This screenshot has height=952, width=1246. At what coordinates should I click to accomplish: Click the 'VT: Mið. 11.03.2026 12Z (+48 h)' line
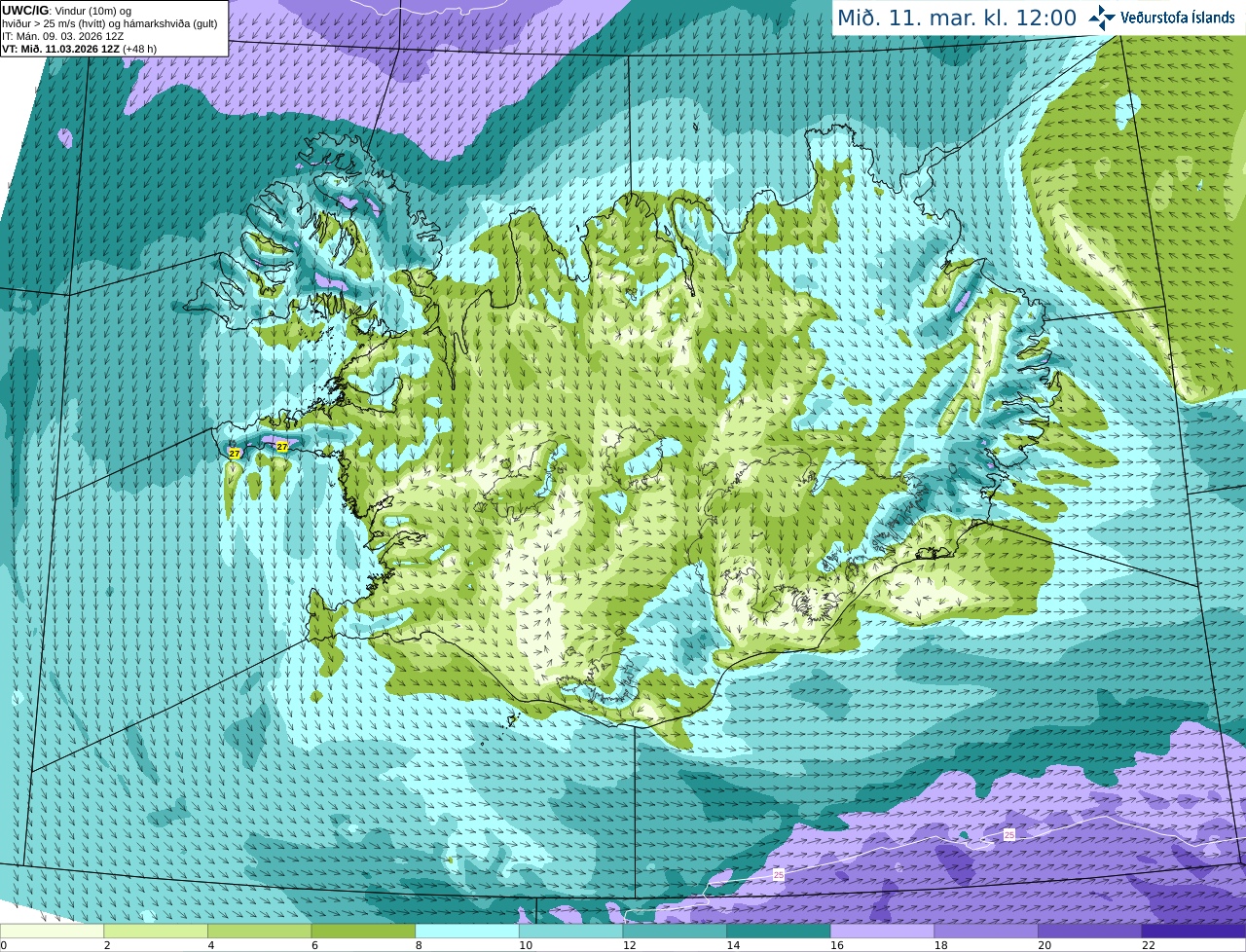[x=79, y=49]
